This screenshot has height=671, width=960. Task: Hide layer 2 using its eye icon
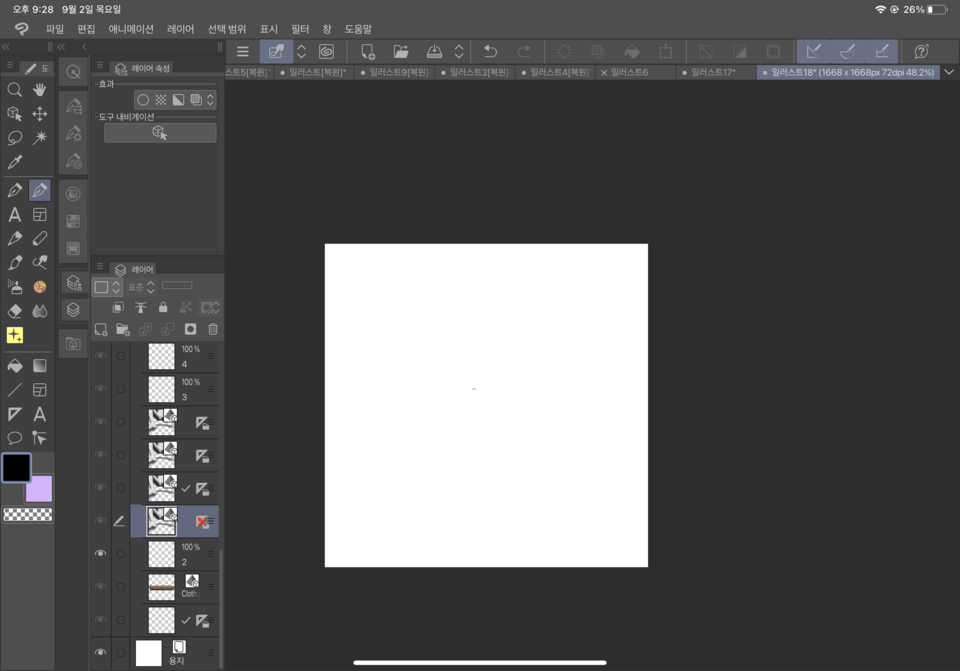tap(100, 553)
